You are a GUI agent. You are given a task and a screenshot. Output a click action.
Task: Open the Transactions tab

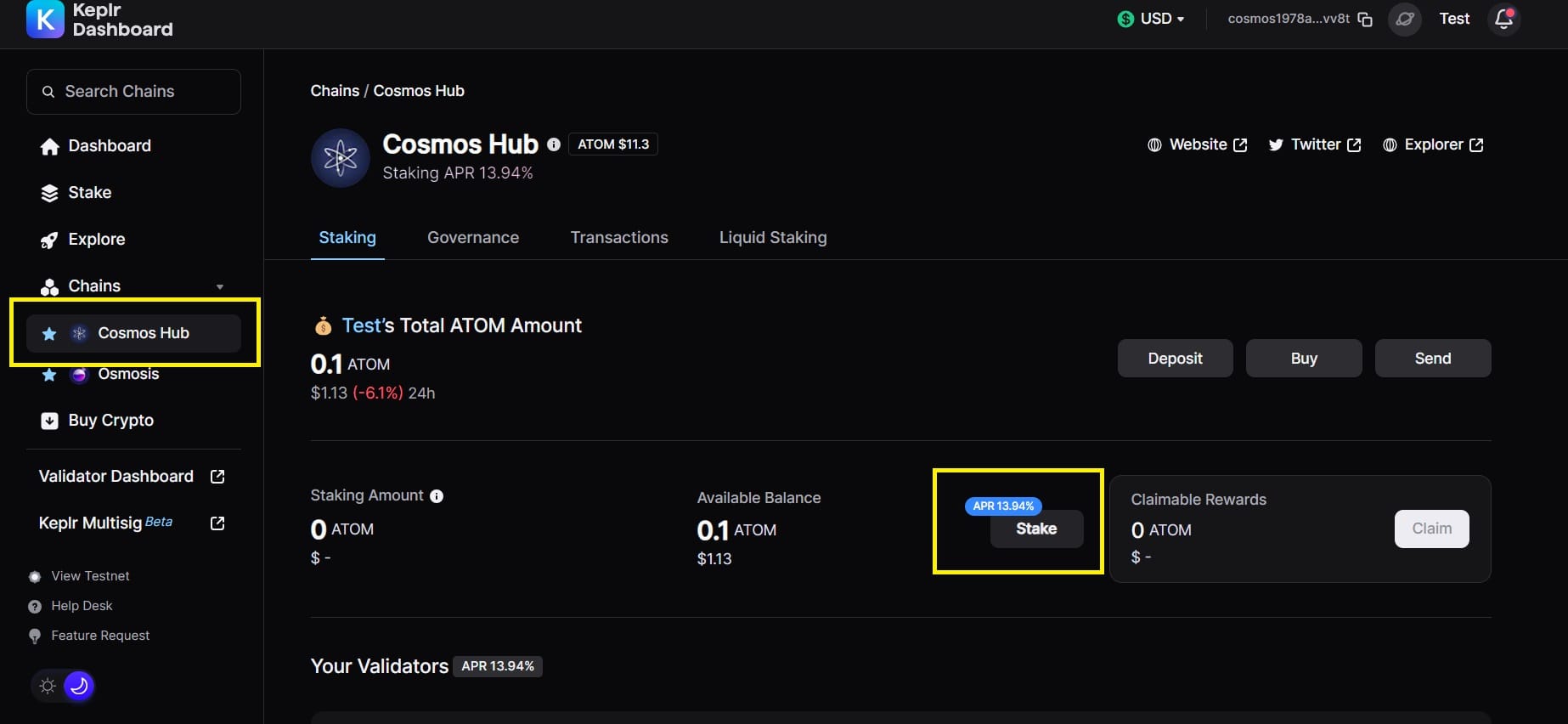pyautogui.click(x=619, y=238)
